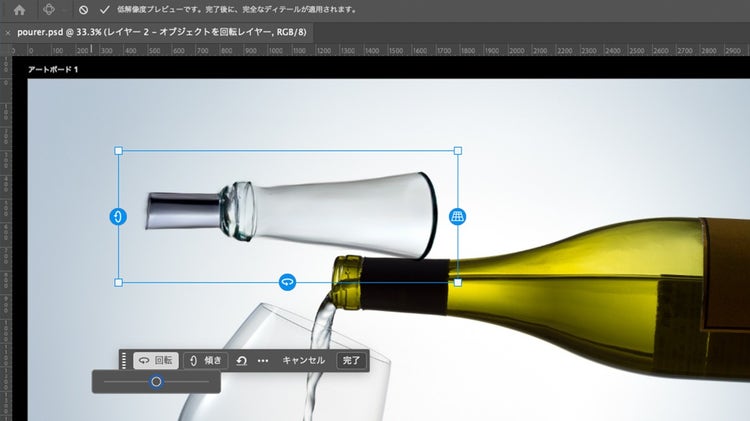This screenshot has width=750, height=421.
Task: Click the キャンセル button
Action: (x=304, y=360)
